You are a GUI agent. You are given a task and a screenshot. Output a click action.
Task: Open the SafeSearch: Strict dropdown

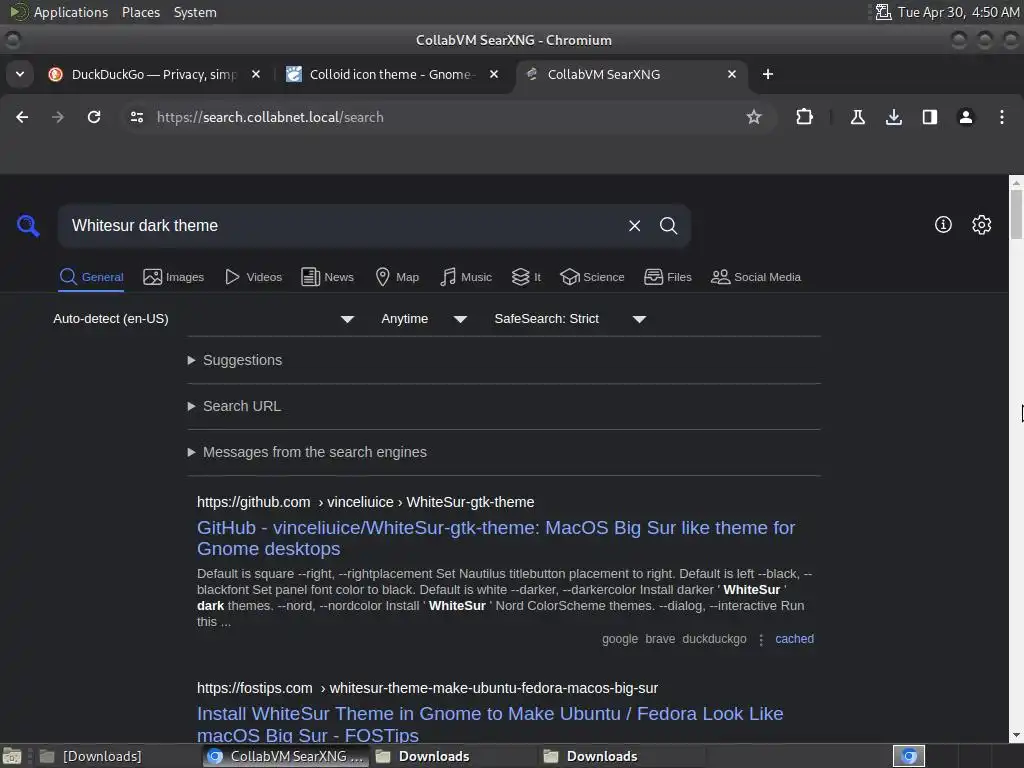(x=570, y=319)
